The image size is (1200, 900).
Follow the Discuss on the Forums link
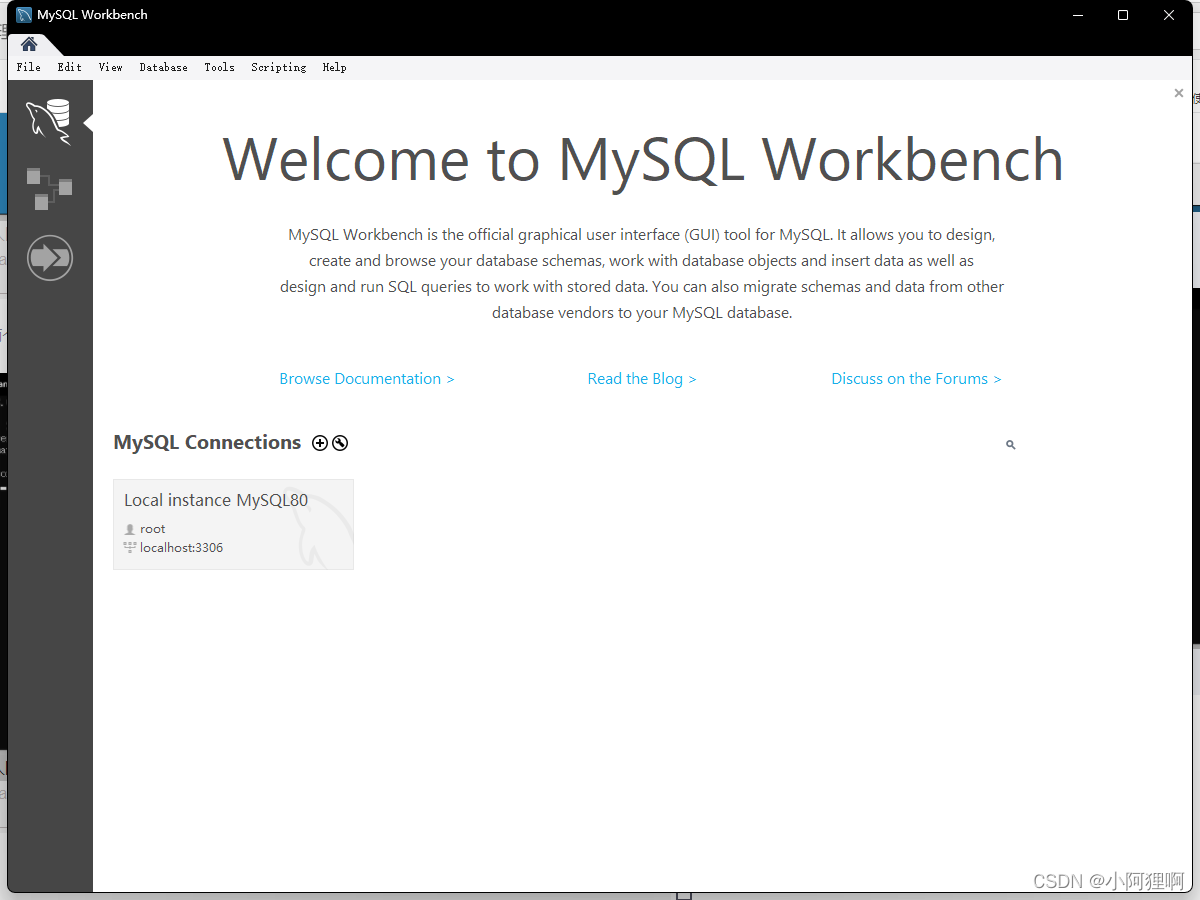916,379
